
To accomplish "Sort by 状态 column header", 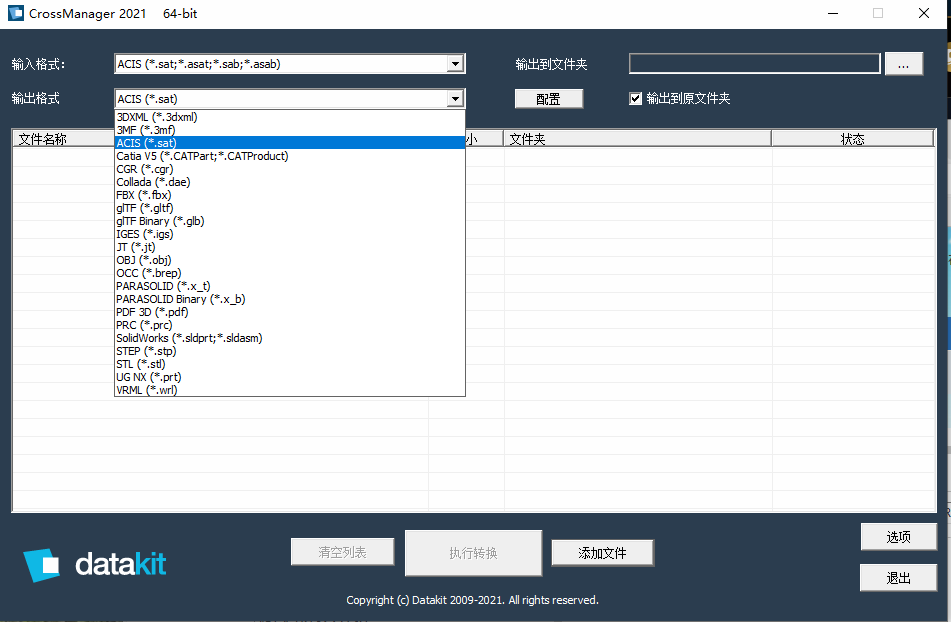I will 853,139.
